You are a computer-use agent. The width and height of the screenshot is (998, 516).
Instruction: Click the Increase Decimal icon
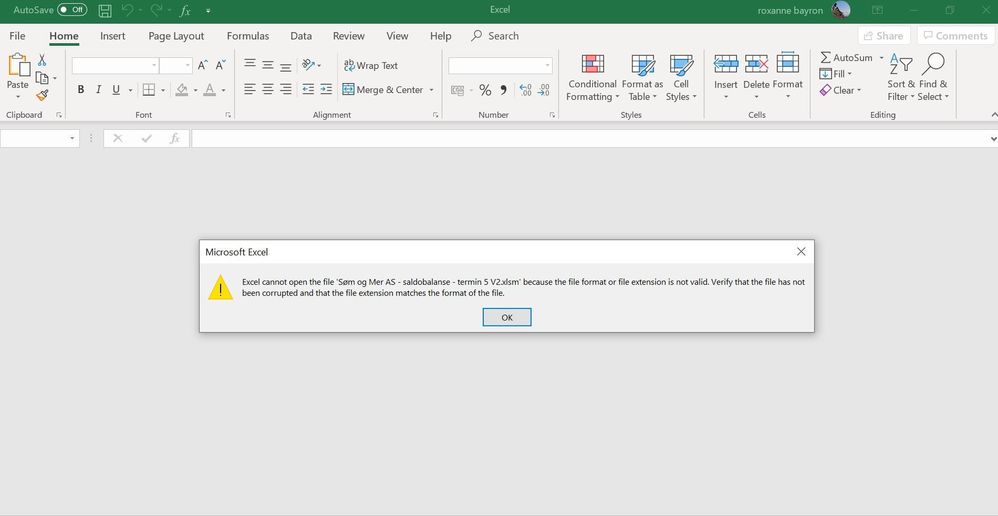coord(525,90)
